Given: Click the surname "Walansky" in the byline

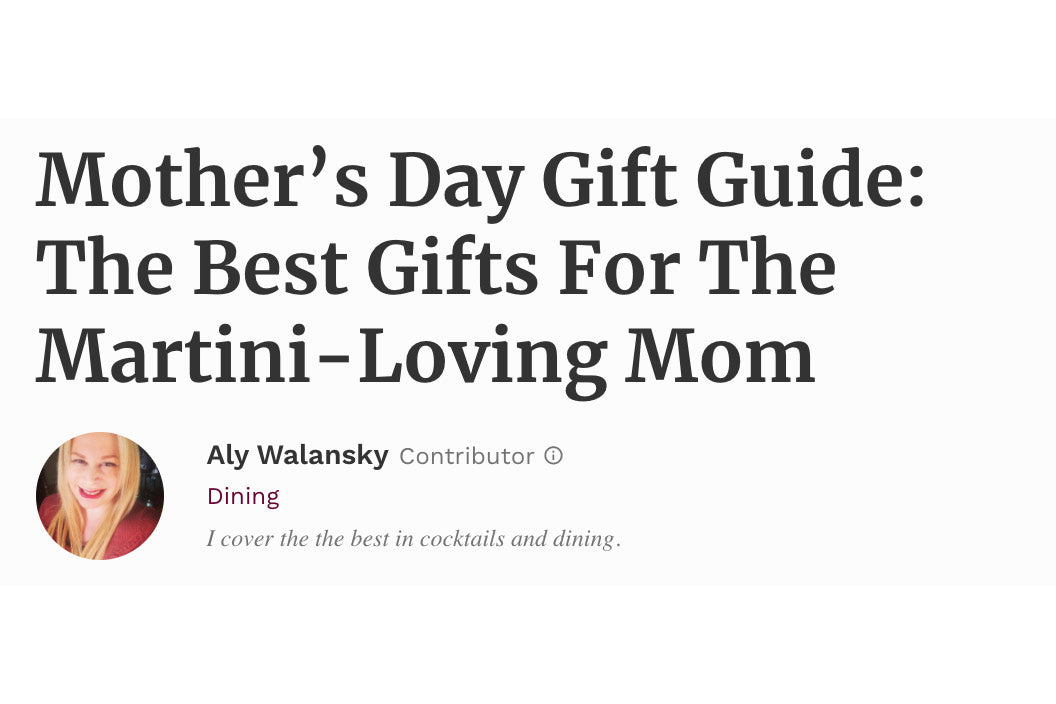Looking at the screenshot, I should click(322, 456).
